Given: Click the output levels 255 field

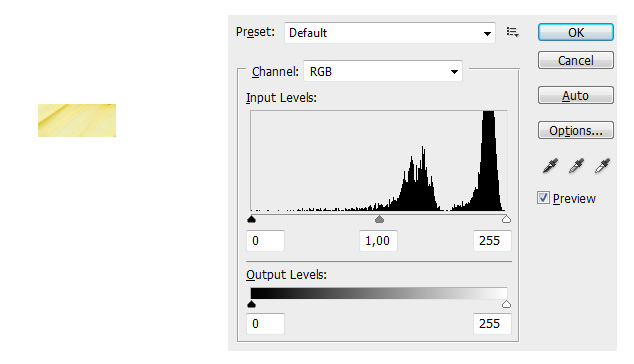Looking at the screenshot, I should [492, 324].
